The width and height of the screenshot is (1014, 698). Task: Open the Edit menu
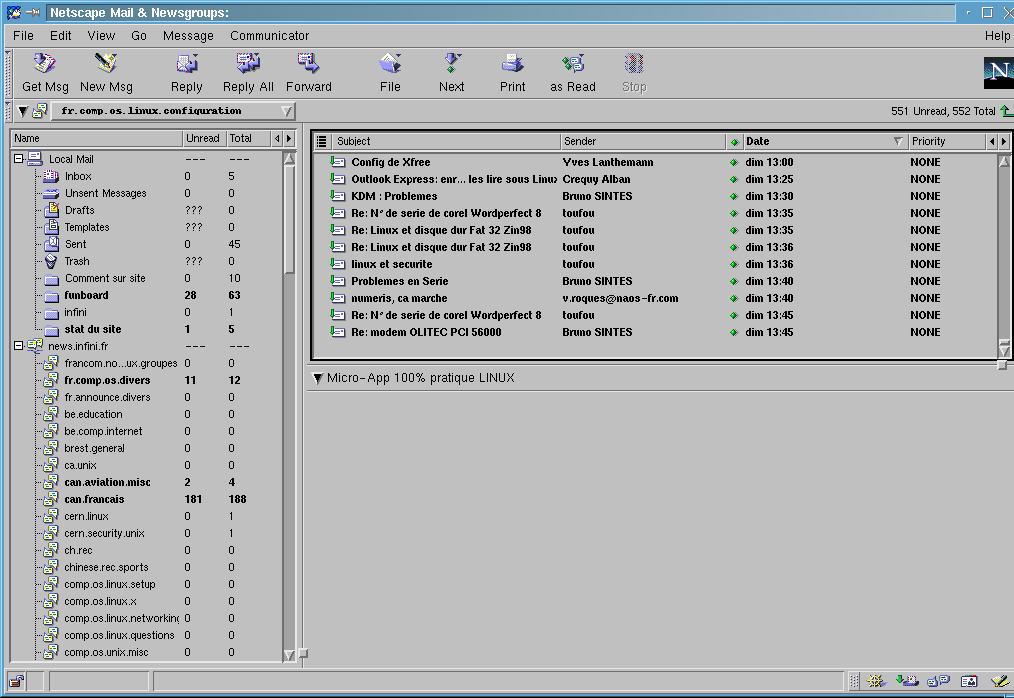point(61,36)
